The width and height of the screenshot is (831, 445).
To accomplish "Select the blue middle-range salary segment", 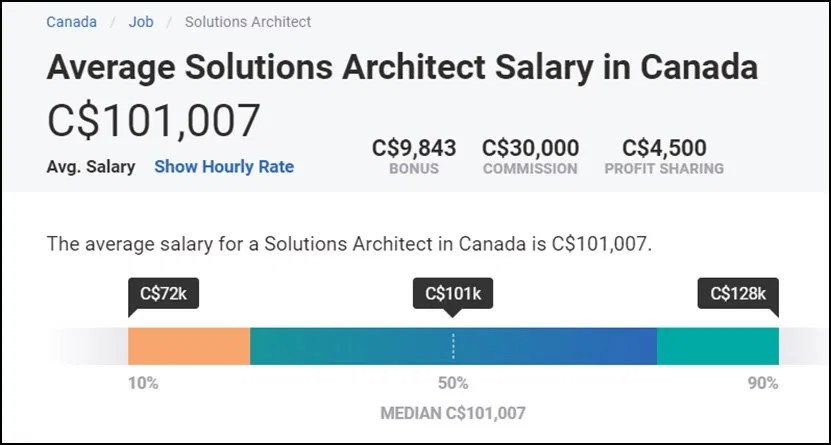I will 453,346.
